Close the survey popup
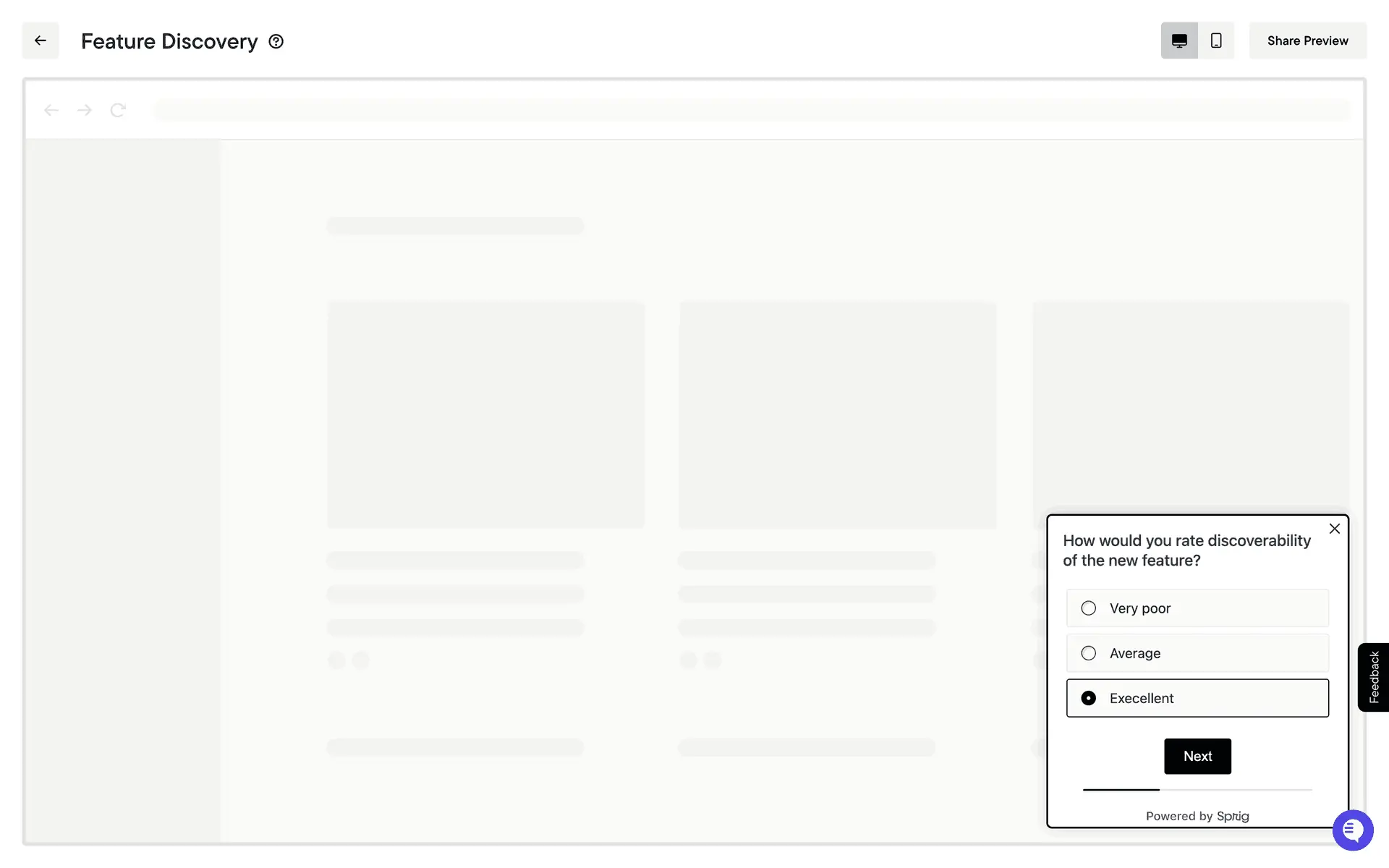The width and height of the screenshot is (1389, 868). point(1334,529)
